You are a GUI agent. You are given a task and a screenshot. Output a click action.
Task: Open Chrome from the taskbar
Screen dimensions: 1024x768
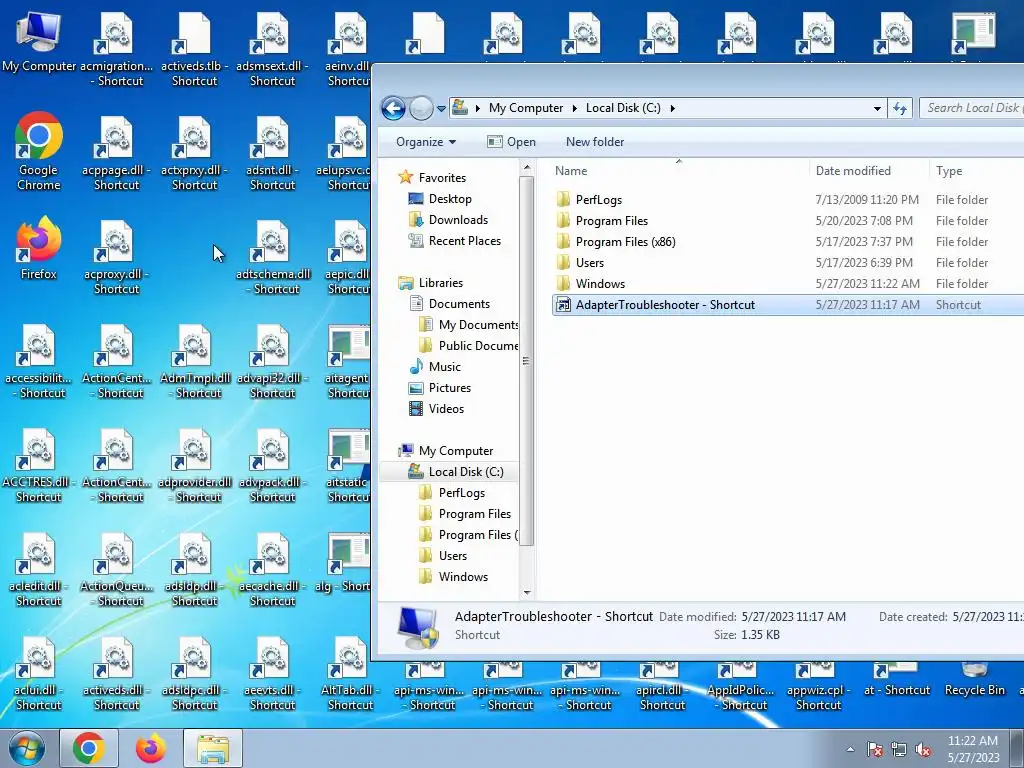click(89, 748)
